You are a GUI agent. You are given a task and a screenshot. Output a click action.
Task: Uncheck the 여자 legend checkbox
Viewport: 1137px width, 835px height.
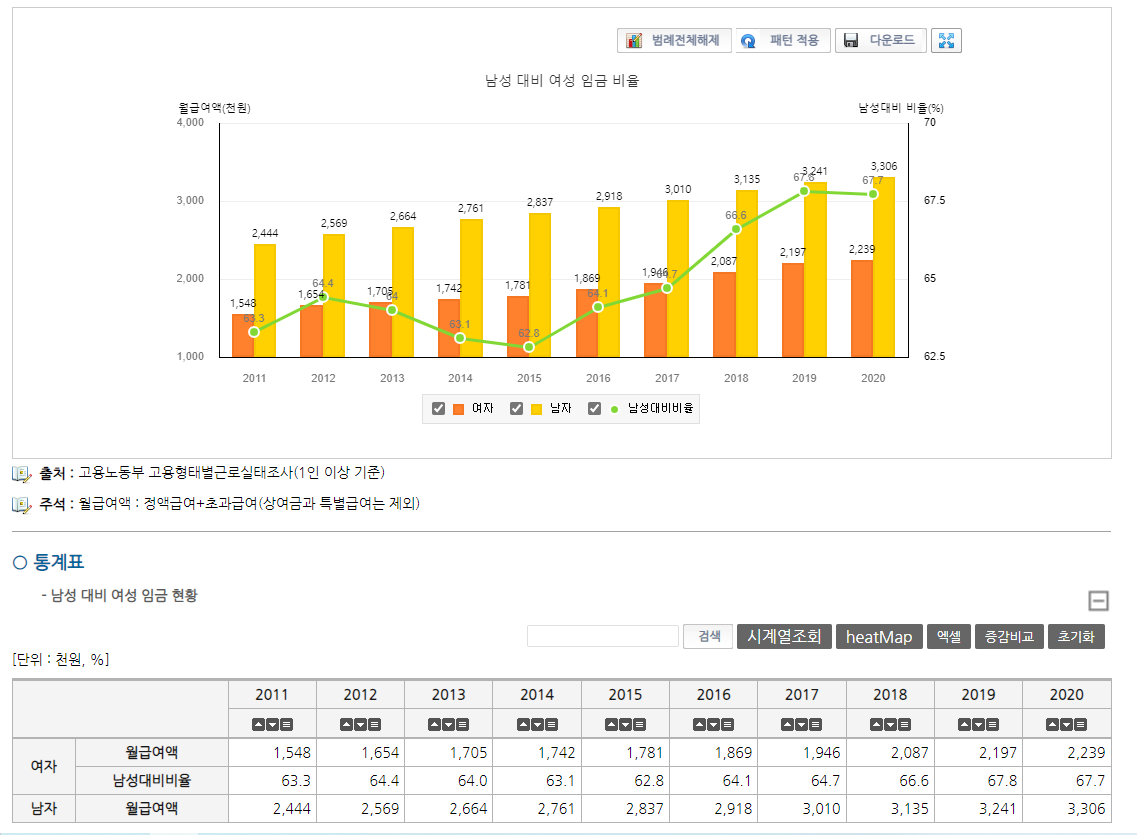coord(438,409)
